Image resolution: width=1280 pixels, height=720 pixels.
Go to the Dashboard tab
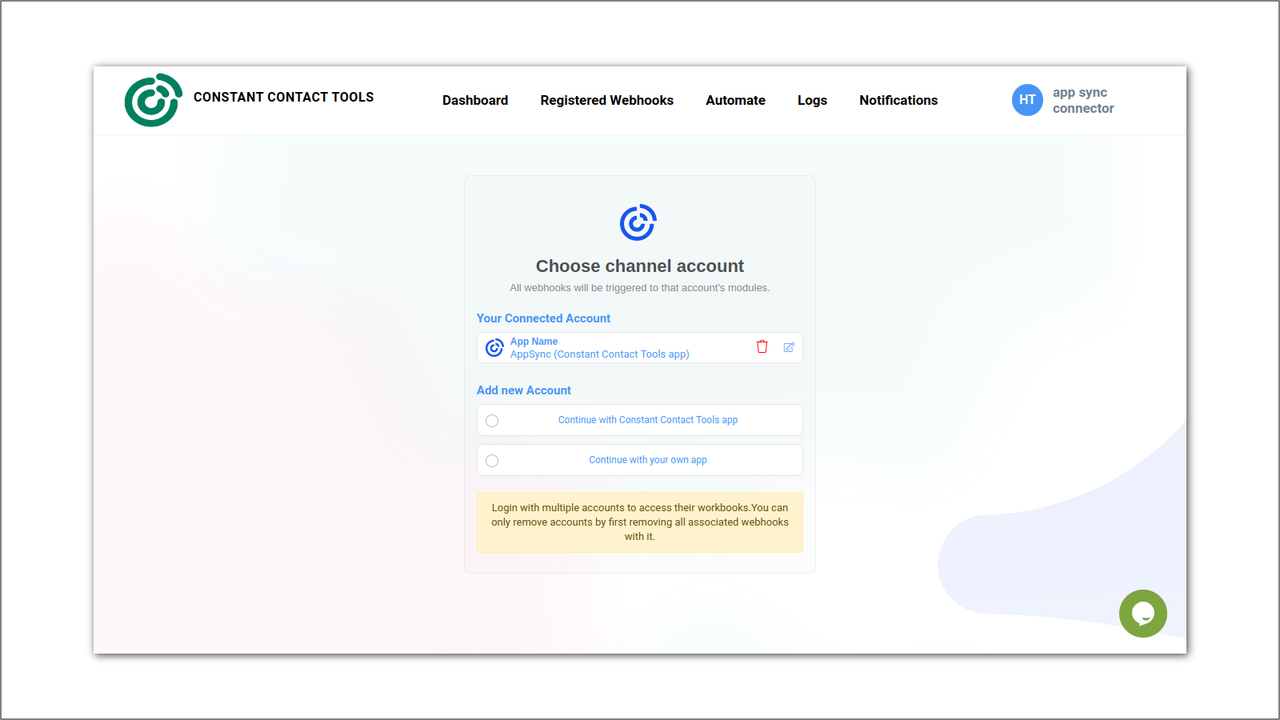pos(475,100)
